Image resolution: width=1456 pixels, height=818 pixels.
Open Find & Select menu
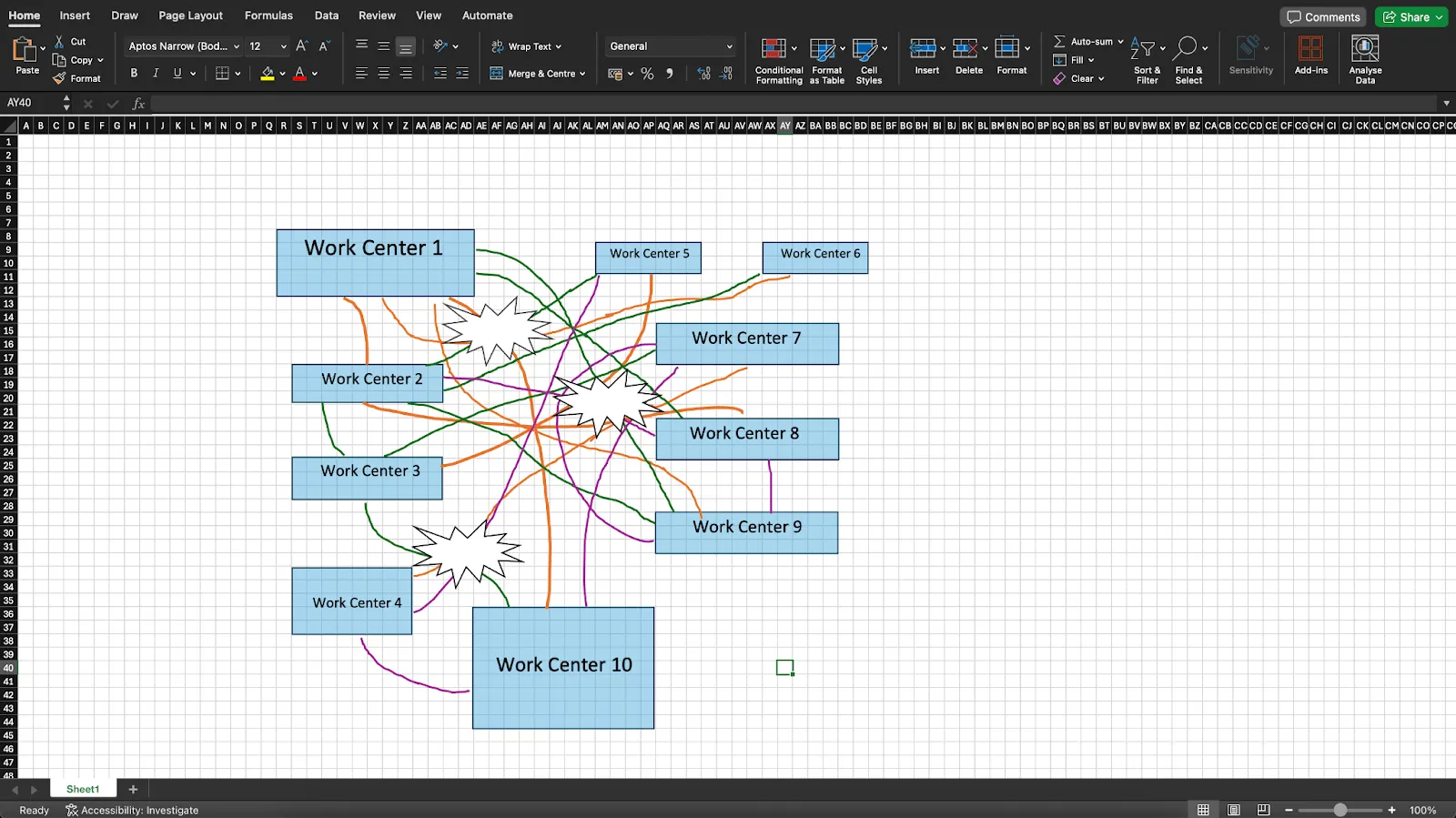[x=1188, y=61]
